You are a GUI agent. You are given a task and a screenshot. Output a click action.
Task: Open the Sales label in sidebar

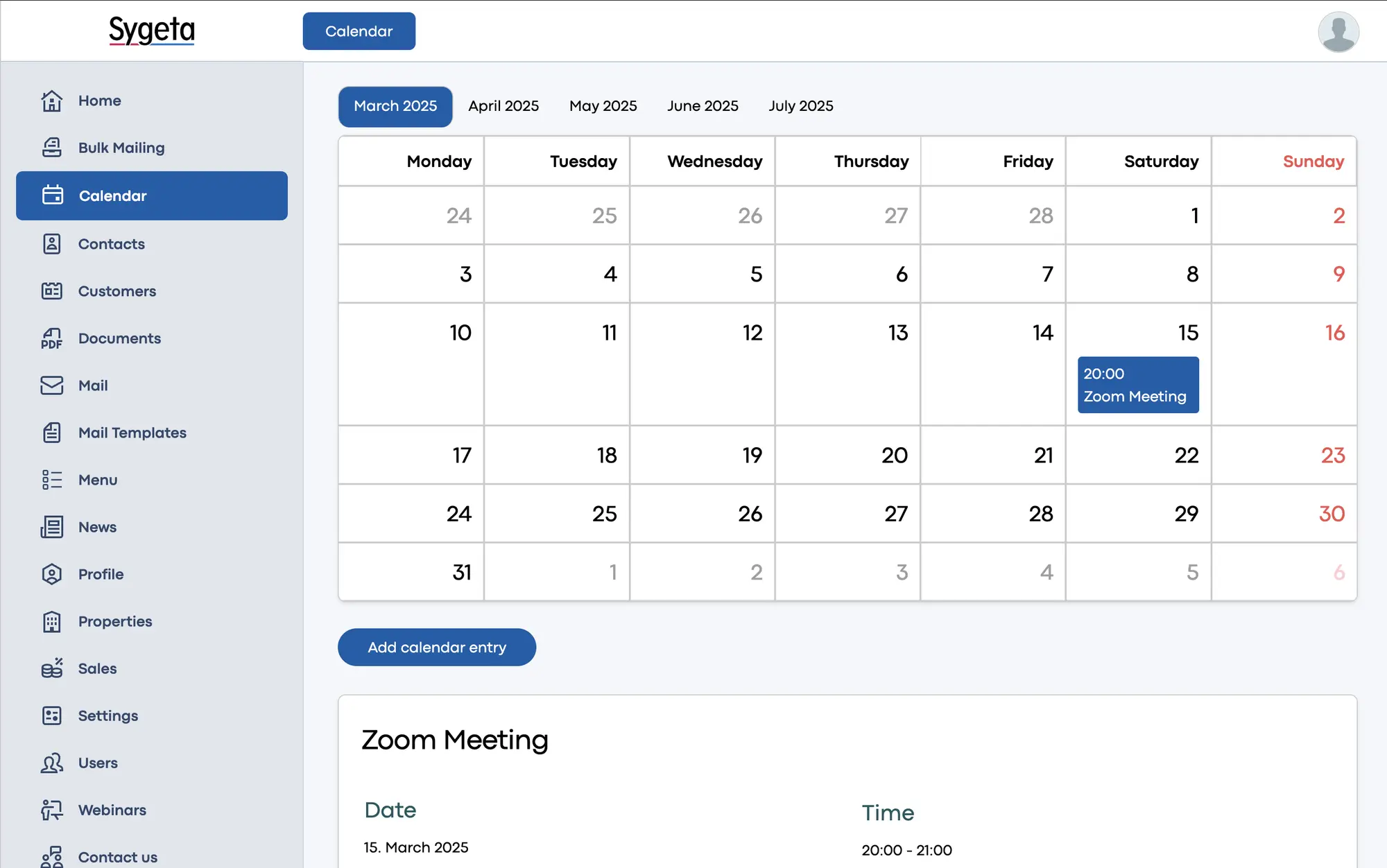point(97,668)
